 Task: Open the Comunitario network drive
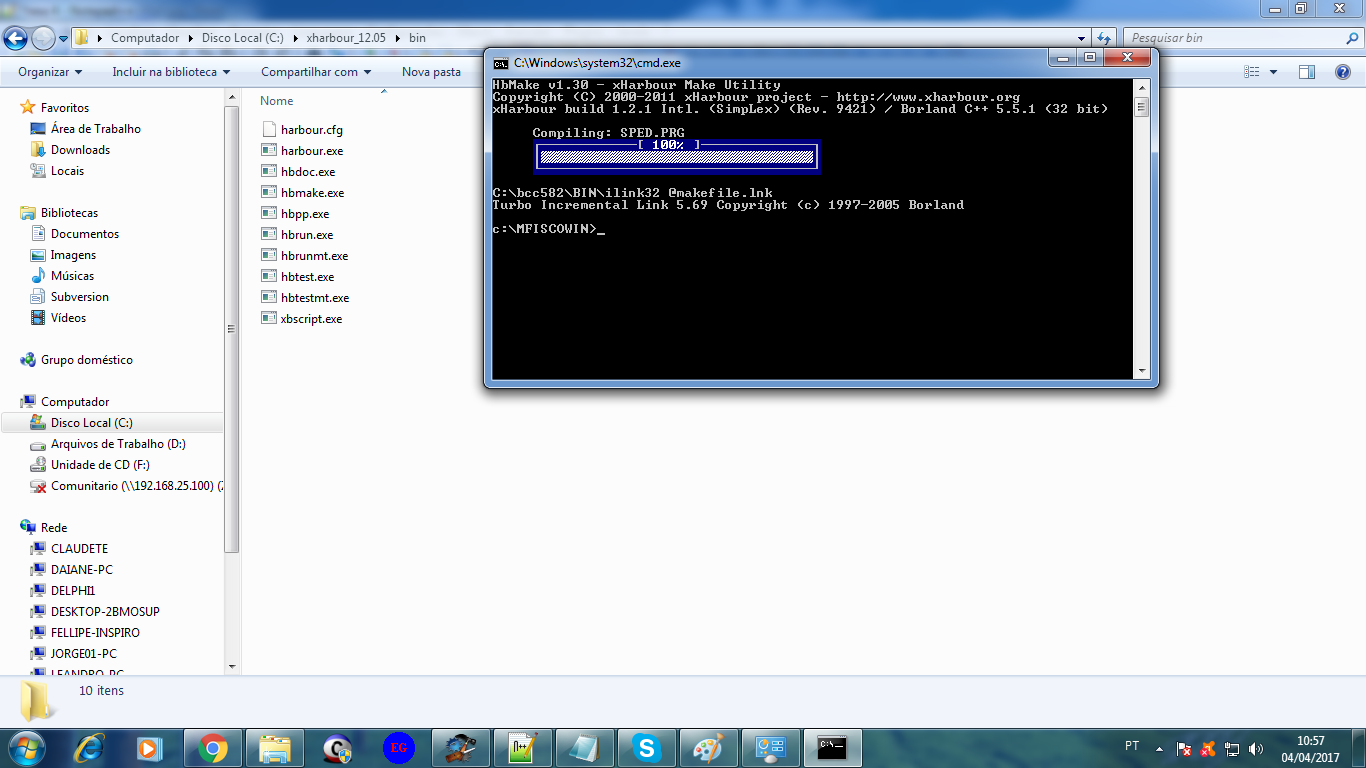pos(137,486)
